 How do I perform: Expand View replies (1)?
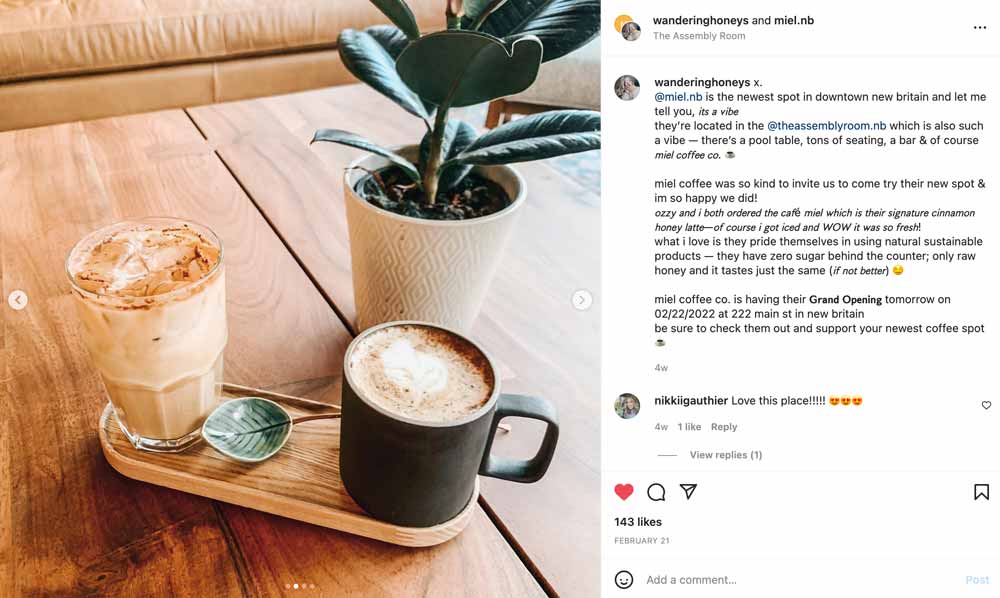726,455
